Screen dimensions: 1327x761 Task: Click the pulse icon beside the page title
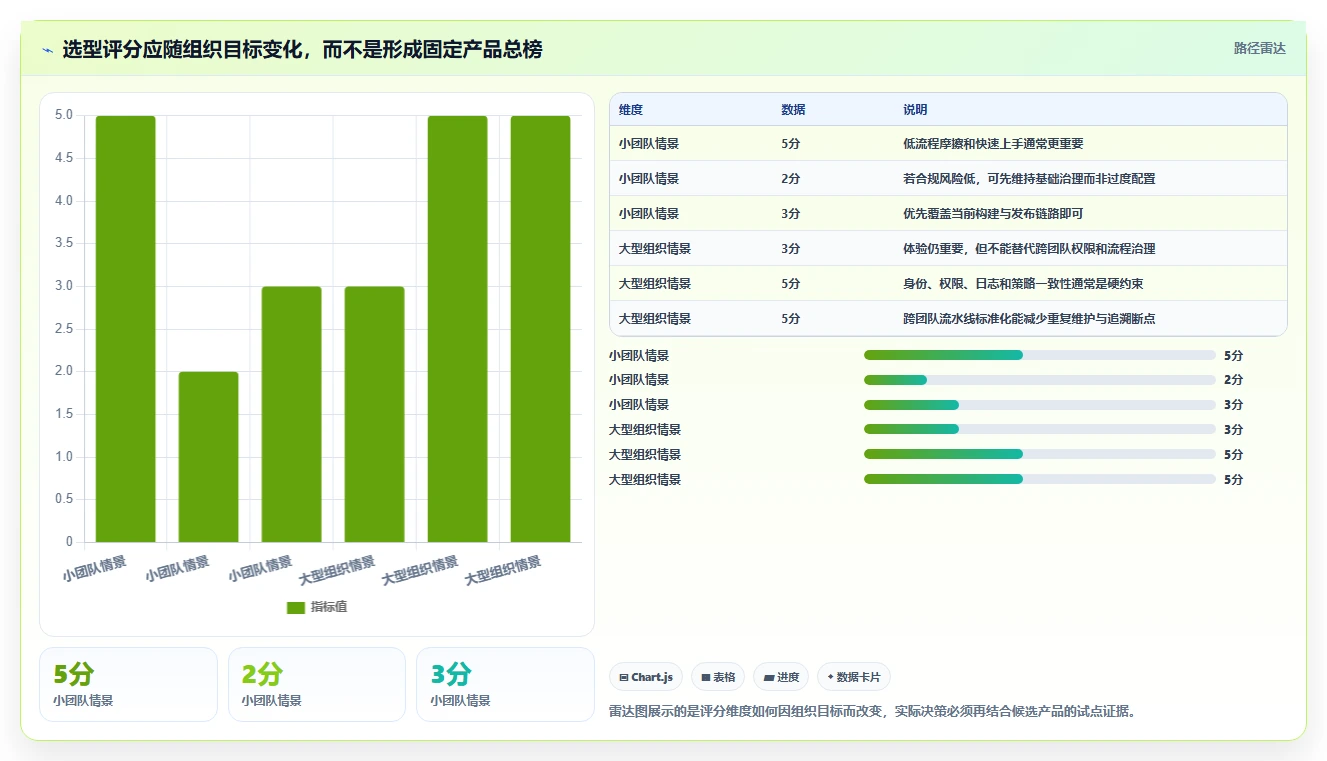click(48, 50)
